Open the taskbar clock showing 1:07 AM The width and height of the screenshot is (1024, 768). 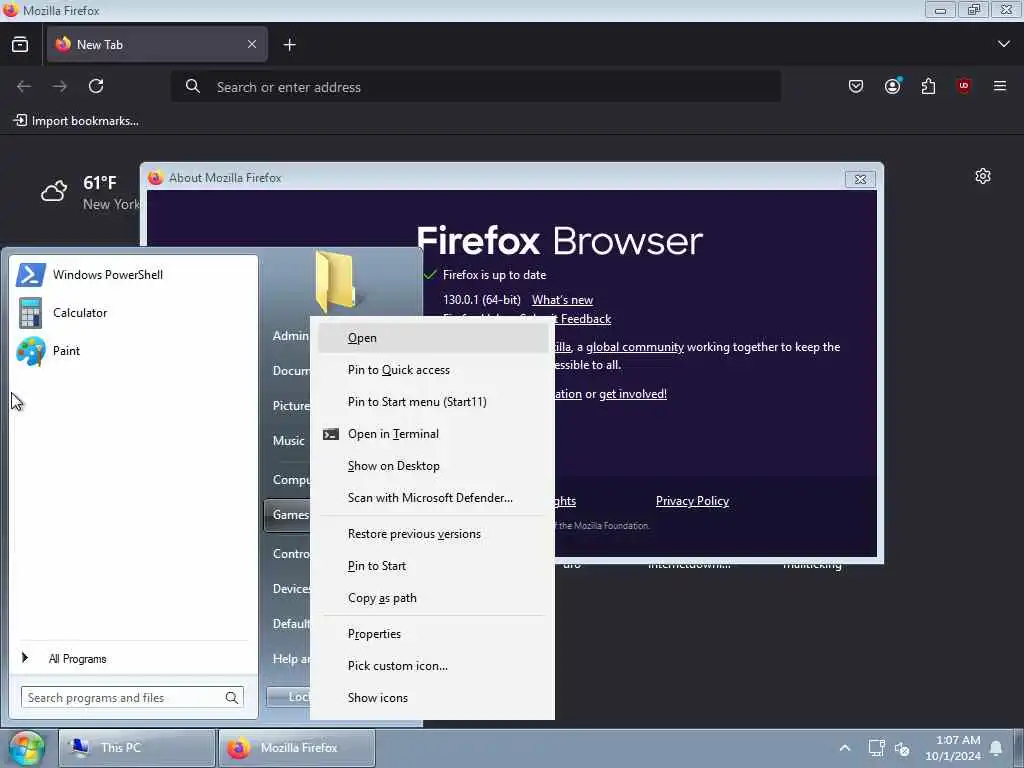953,748
